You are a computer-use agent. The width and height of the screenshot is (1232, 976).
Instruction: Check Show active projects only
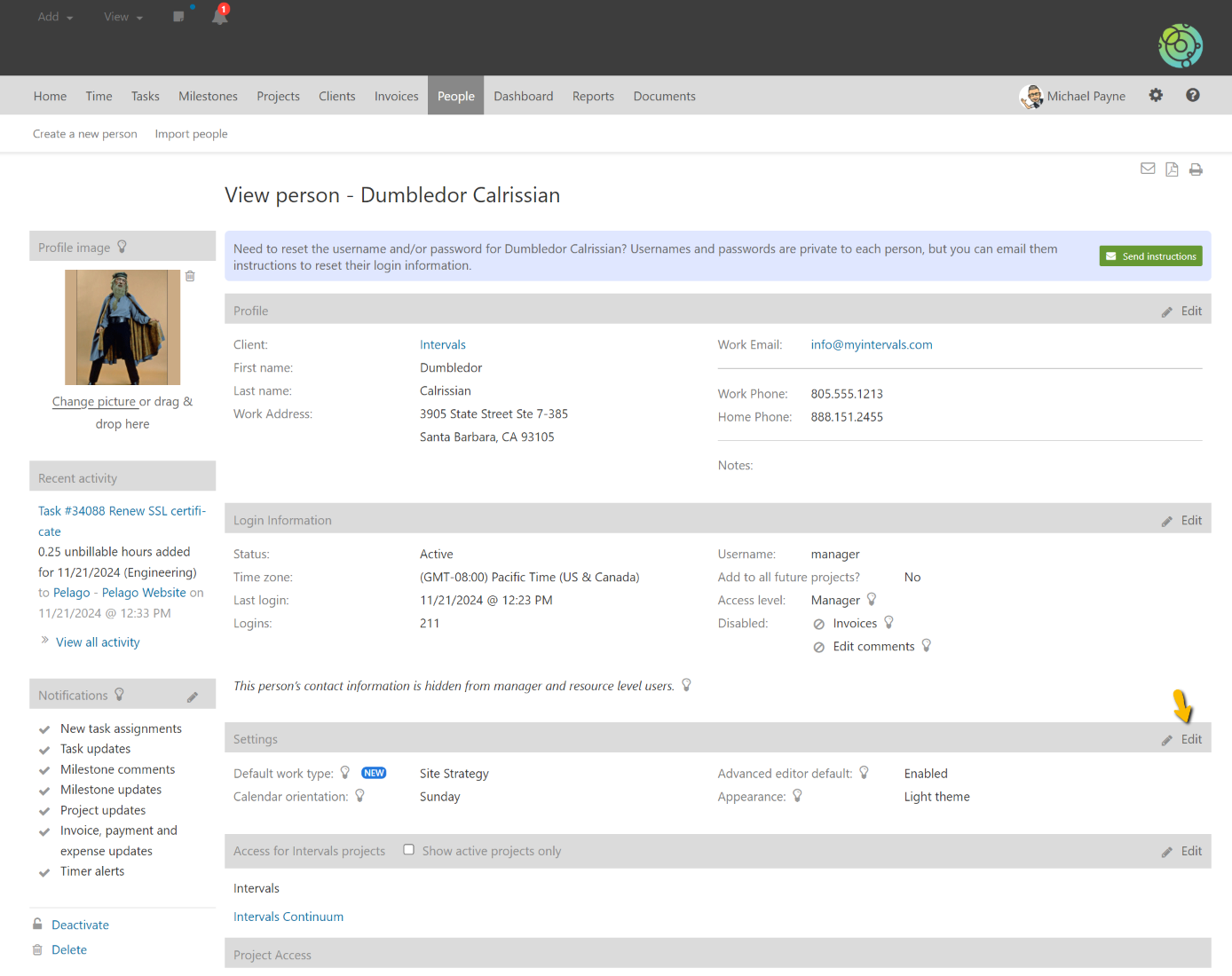[x=408, y=850]
